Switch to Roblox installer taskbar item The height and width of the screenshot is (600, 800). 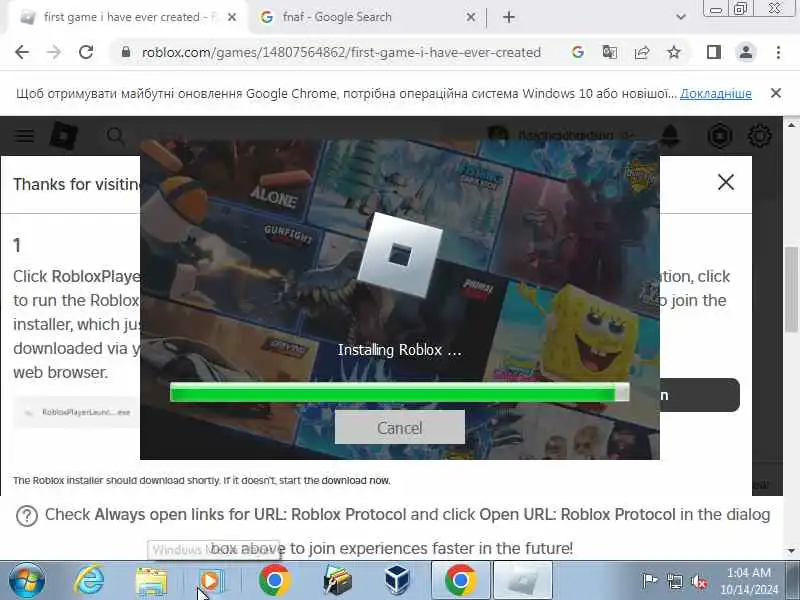click(522, 581)
